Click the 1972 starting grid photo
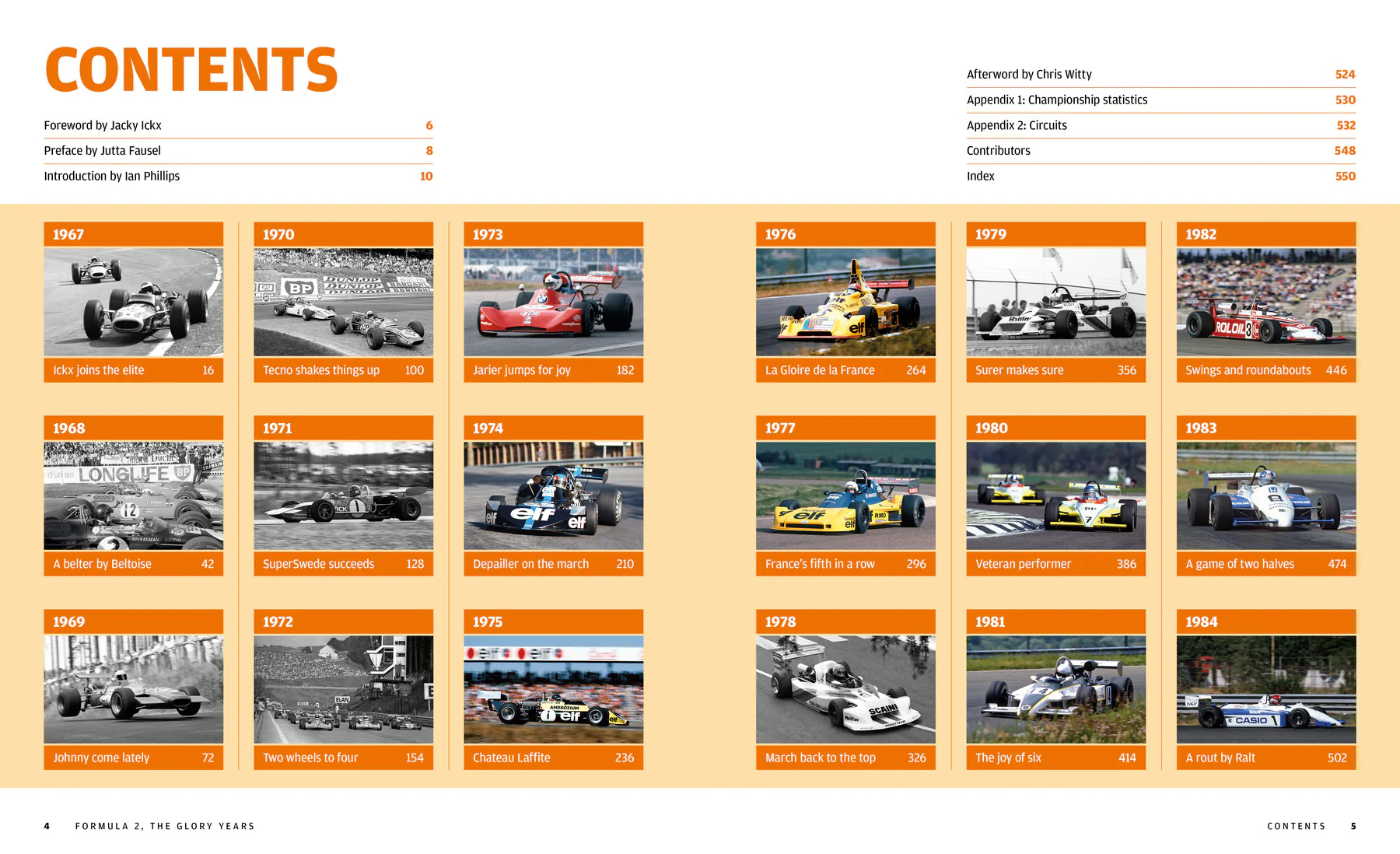 343,689
